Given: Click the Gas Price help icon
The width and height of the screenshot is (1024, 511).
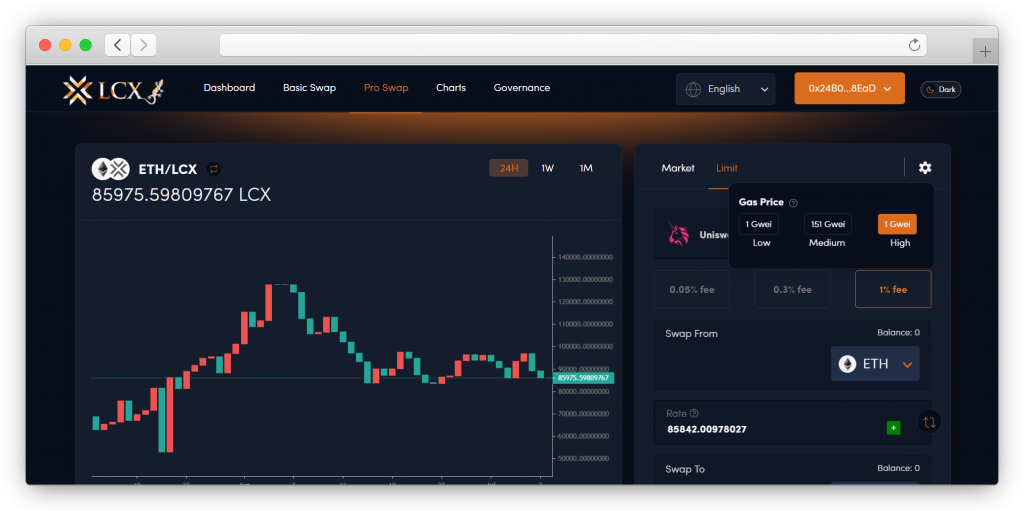Looking at the screenshot, I should [x=793, y=203].
